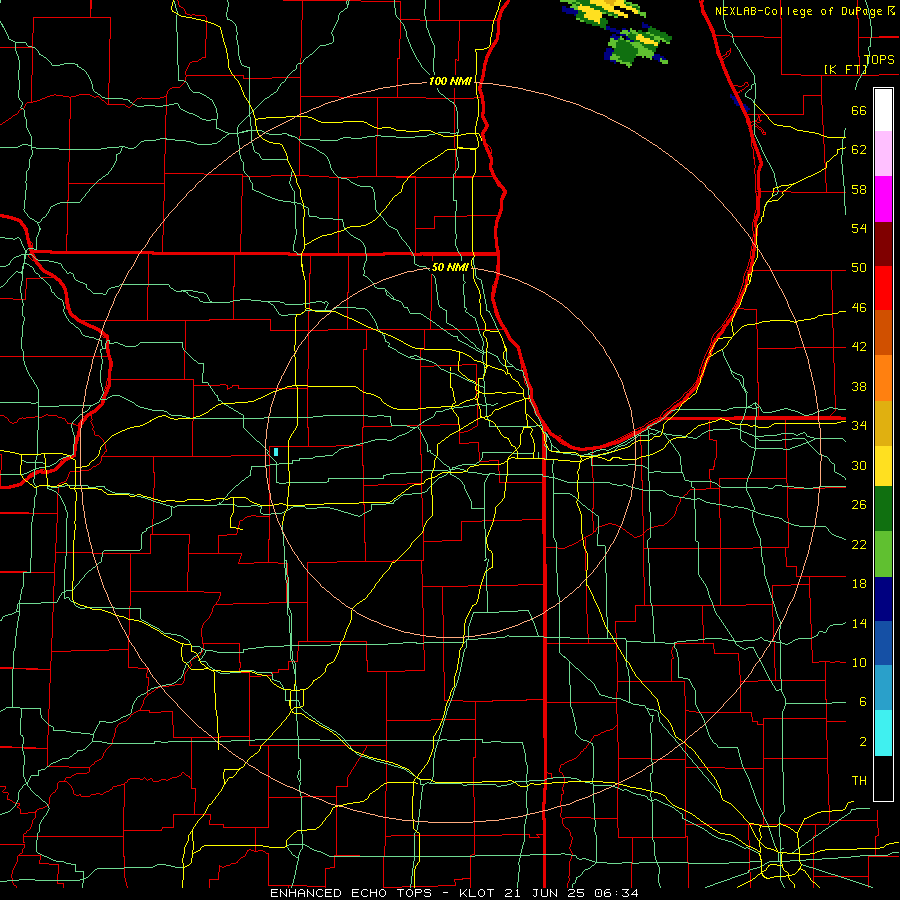
Task: Click the dark orange legend swatch
Action: pos(883,333)
